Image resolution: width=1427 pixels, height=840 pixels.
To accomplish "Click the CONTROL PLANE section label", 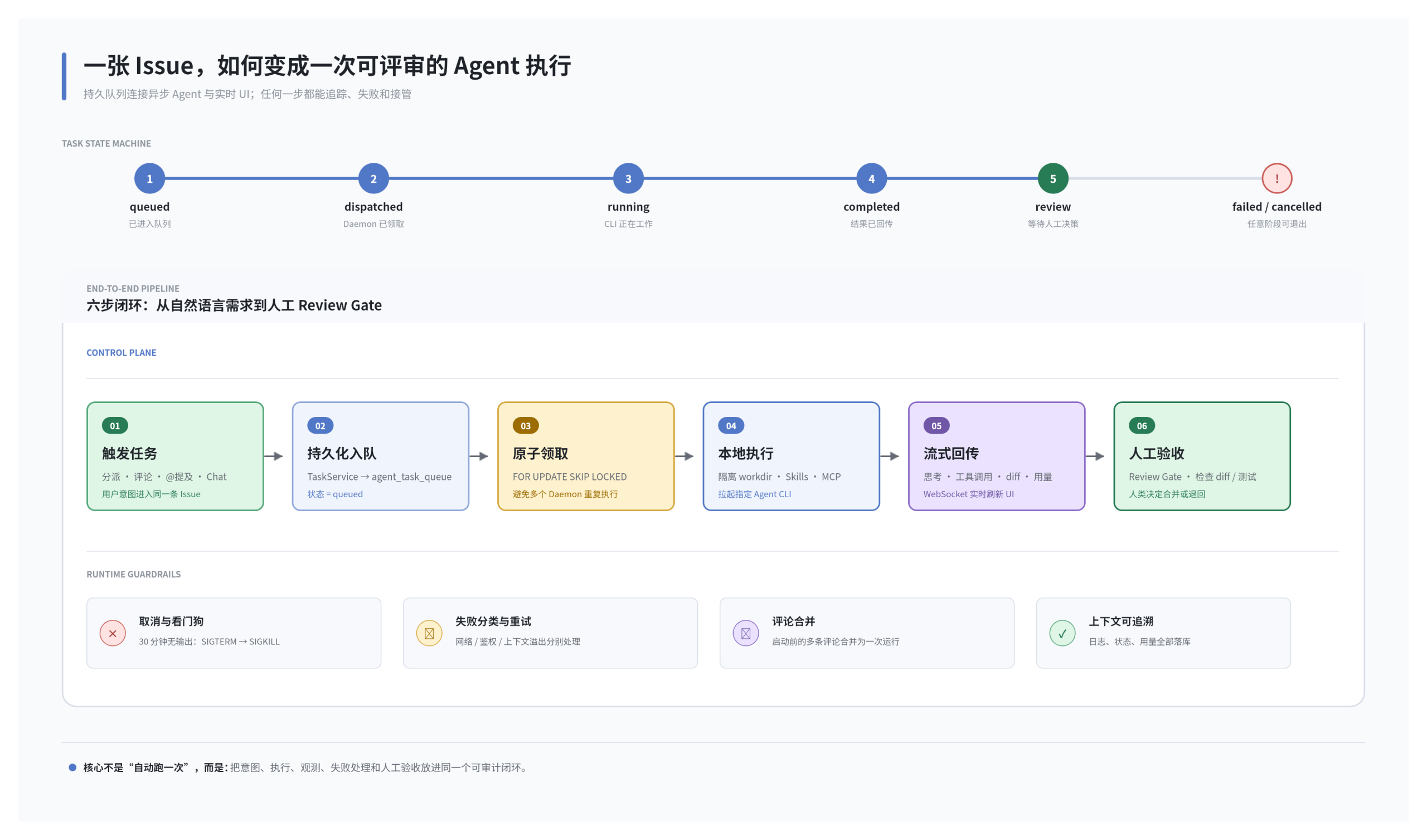I will pos(121,353).
